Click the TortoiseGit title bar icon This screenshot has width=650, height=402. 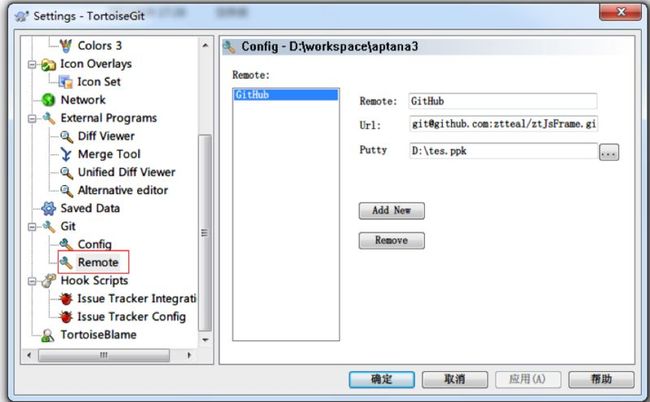[22, 16]
